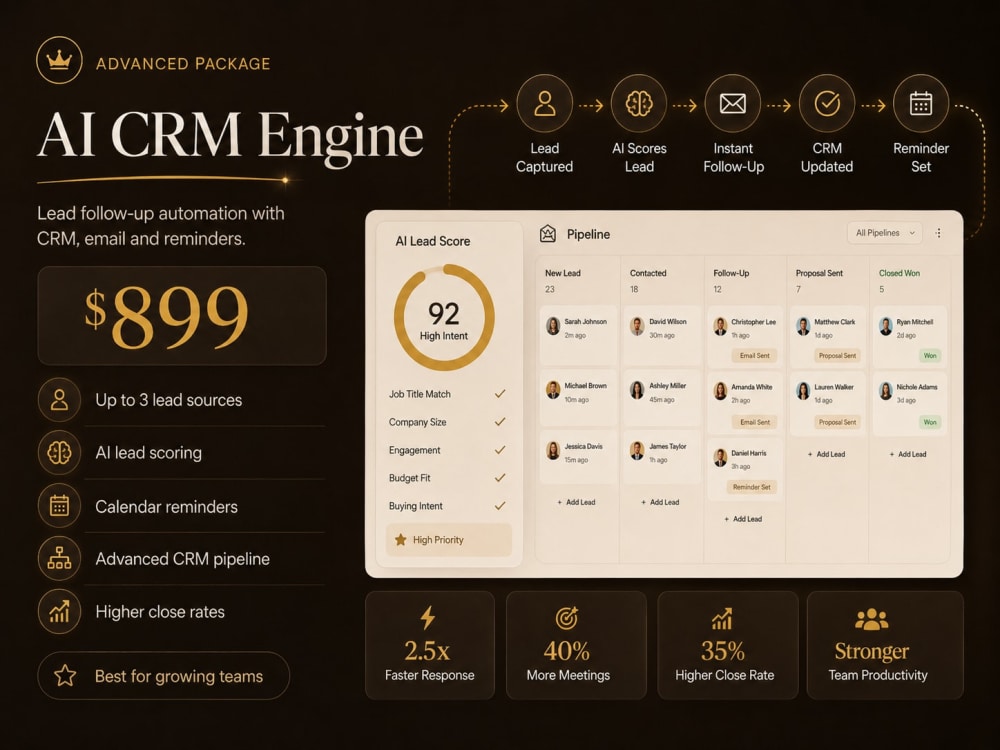Toggle the Company Size checkmark
This screenshot has height=750, width=1000.
click(x=500, y=422)
